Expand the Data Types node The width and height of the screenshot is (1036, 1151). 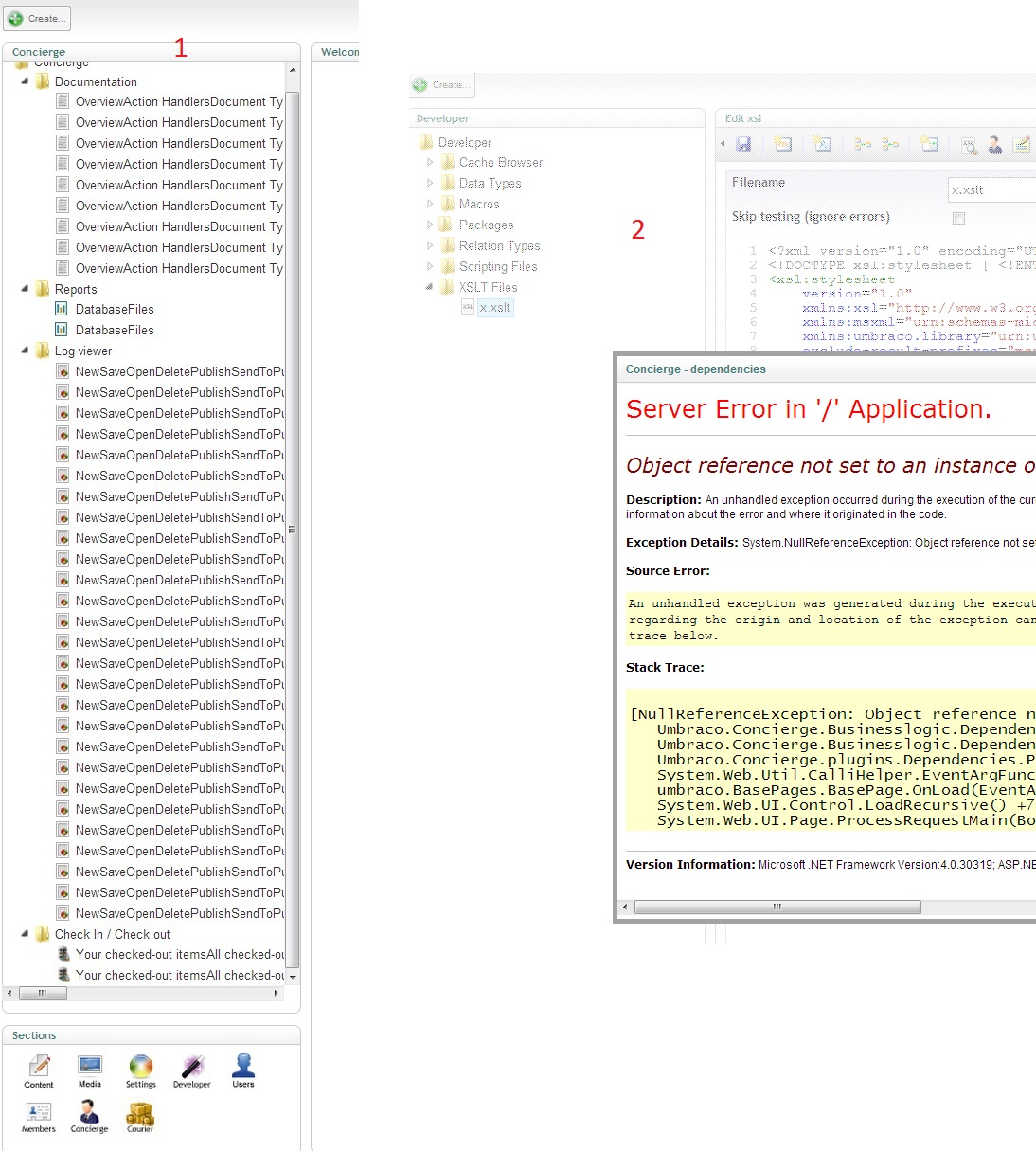pos(430,183)
